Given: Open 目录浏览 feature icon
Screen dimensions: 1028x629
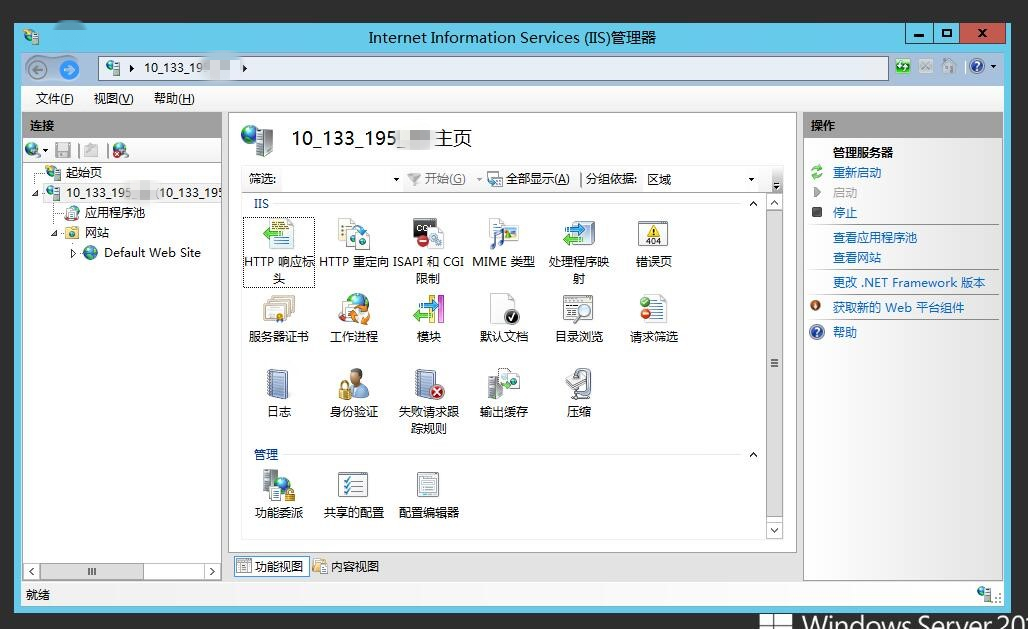Looking at the screenshot, I should (x=578, y=319).
